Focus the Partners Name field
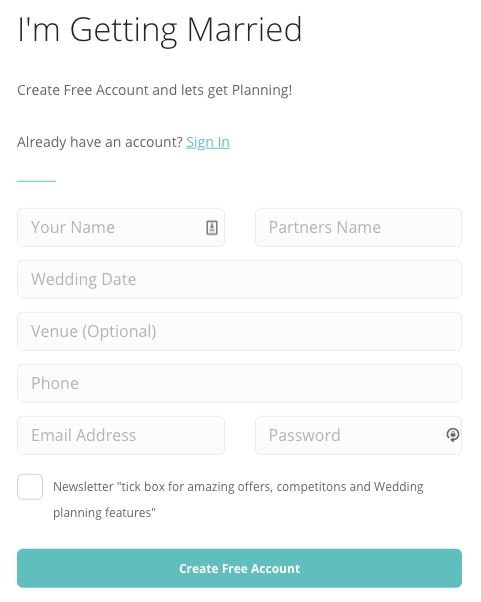 pyautogui.click(x=358, y=227)
